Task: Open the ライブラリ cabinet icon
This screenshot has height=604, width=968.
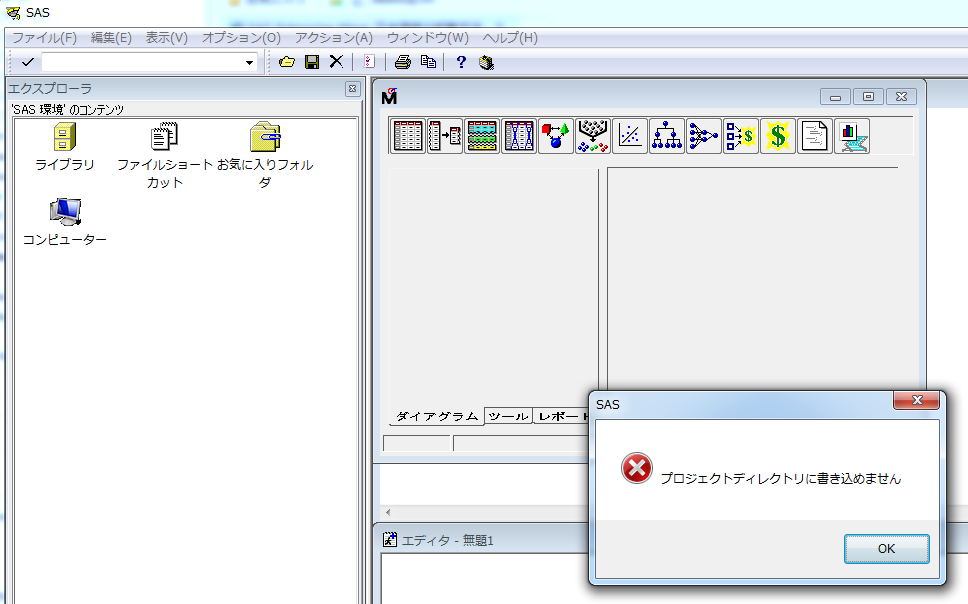Action: pyautogui.click(x=65, y=138)
